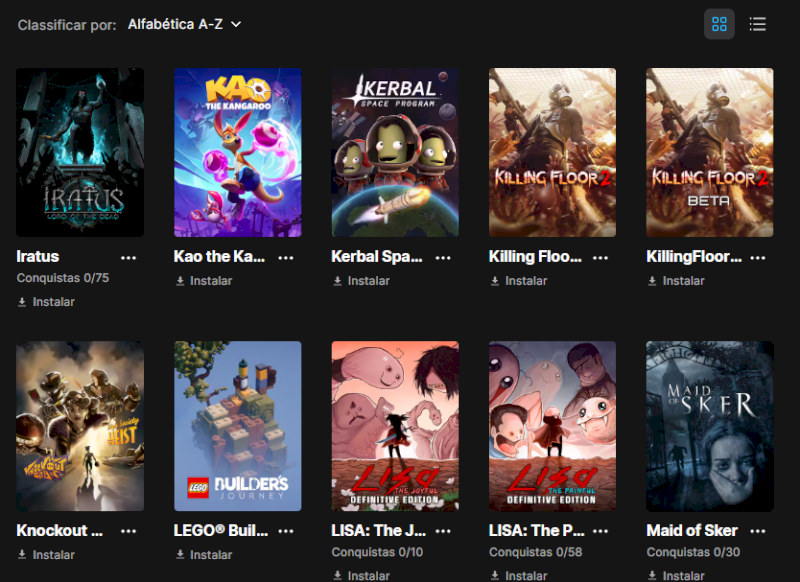Screen dimensions: 800x582
Task: Install the Iratus game
Action: click(46, 302)
